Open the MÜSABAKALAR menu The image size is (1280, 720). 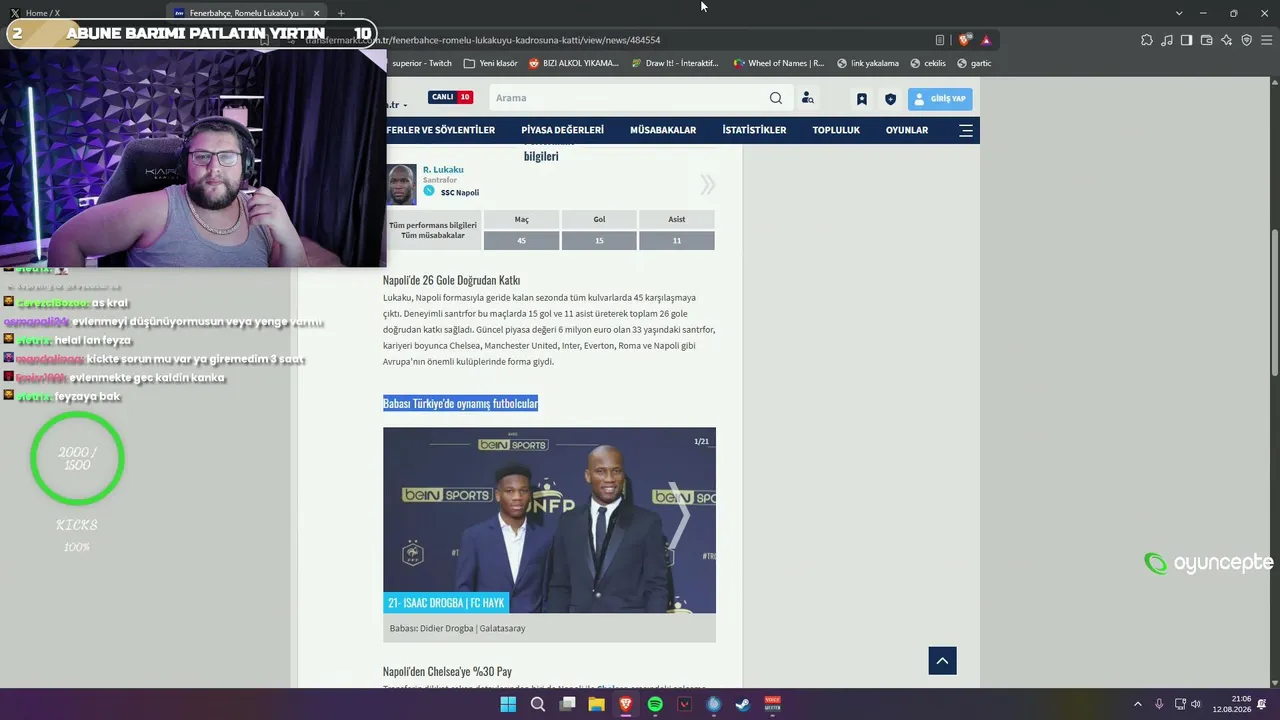tap(663, 130)
